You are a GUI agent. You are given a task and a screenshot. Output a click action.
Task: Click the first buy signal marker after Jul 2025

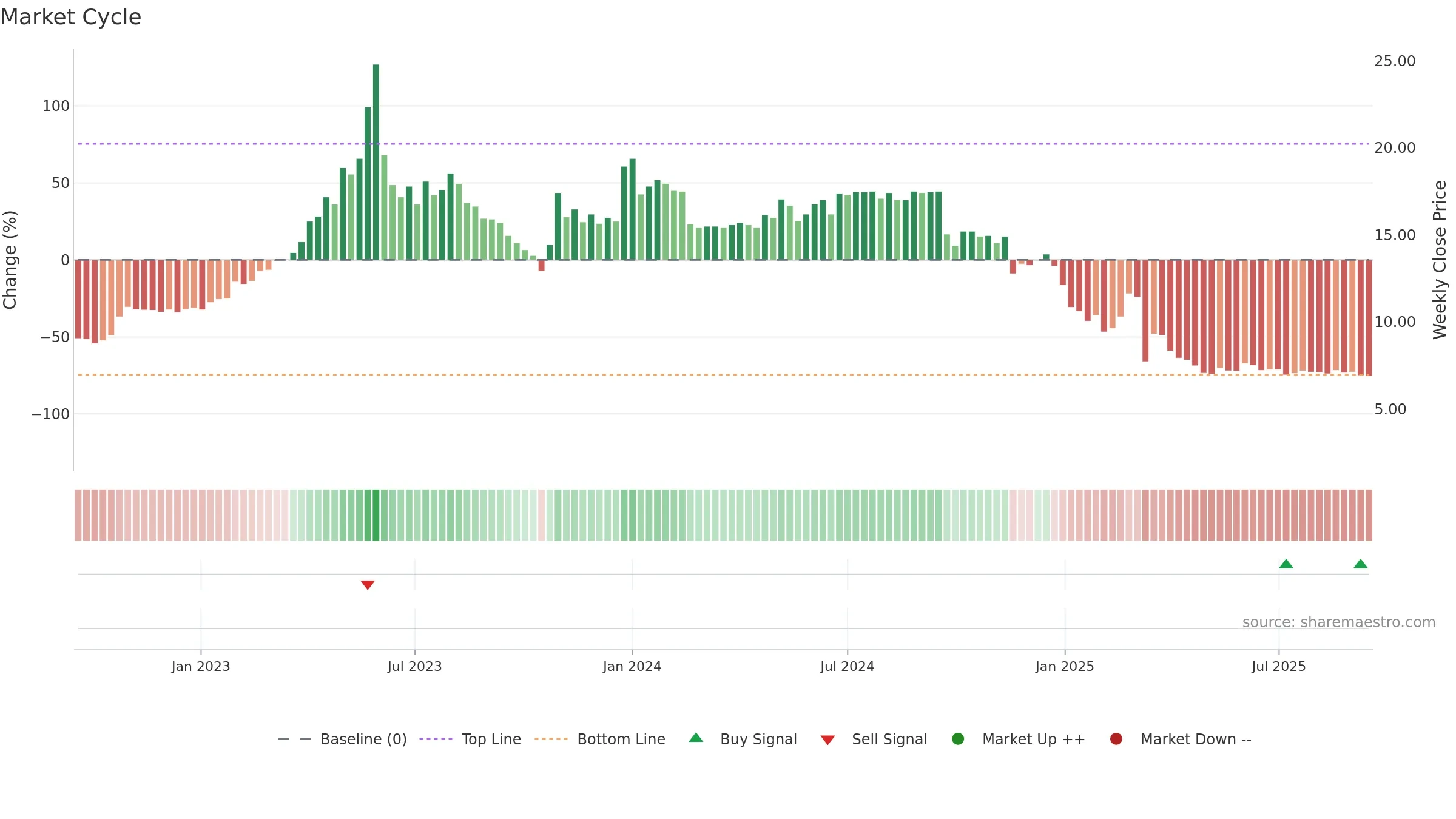coord(1286,564)
